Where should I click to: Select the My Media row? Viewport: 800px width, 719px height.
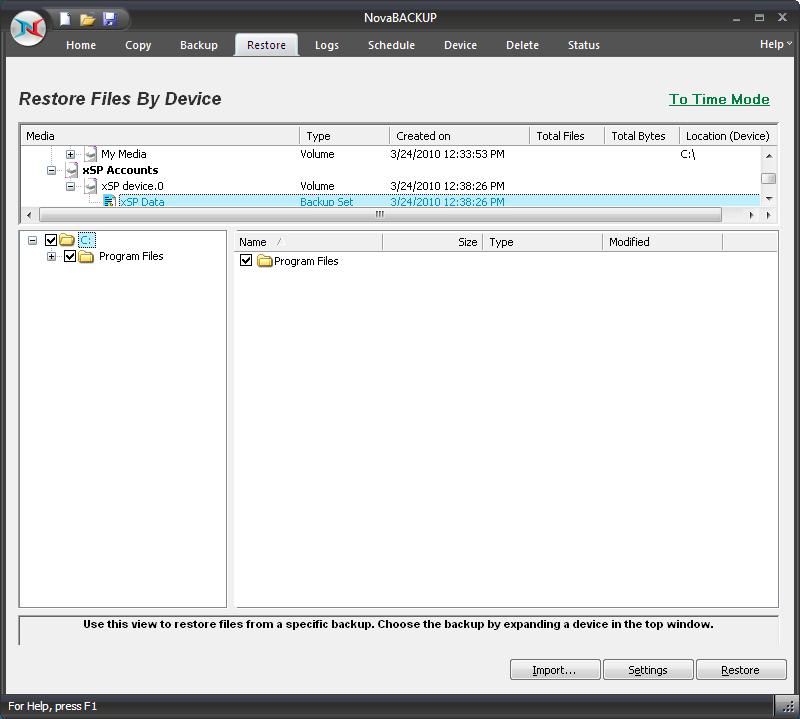coord(390,154)
